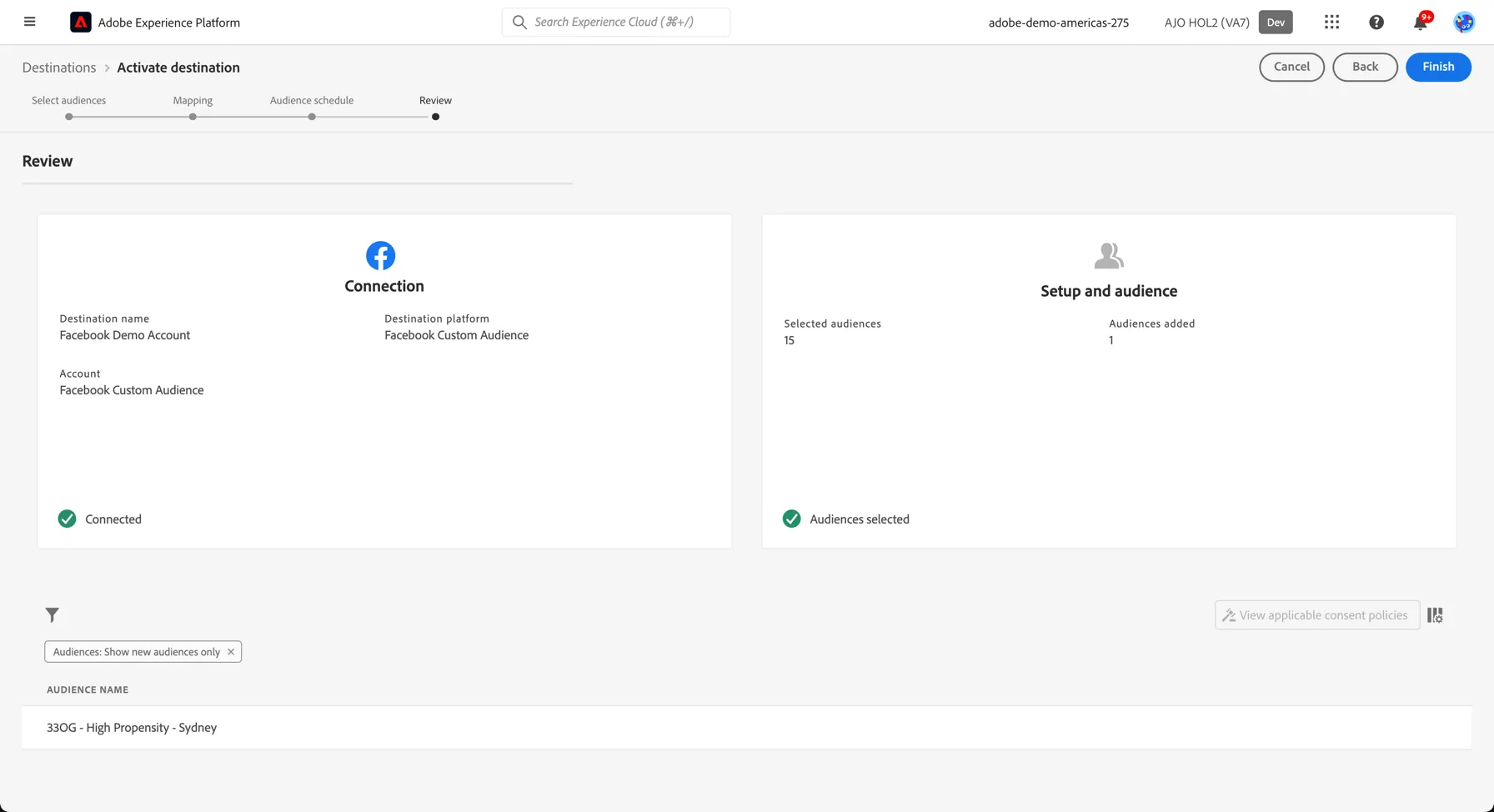The image size is (1494, 812).
Task: Click the Setup and audience people icon
Action: coord(1109,256)
